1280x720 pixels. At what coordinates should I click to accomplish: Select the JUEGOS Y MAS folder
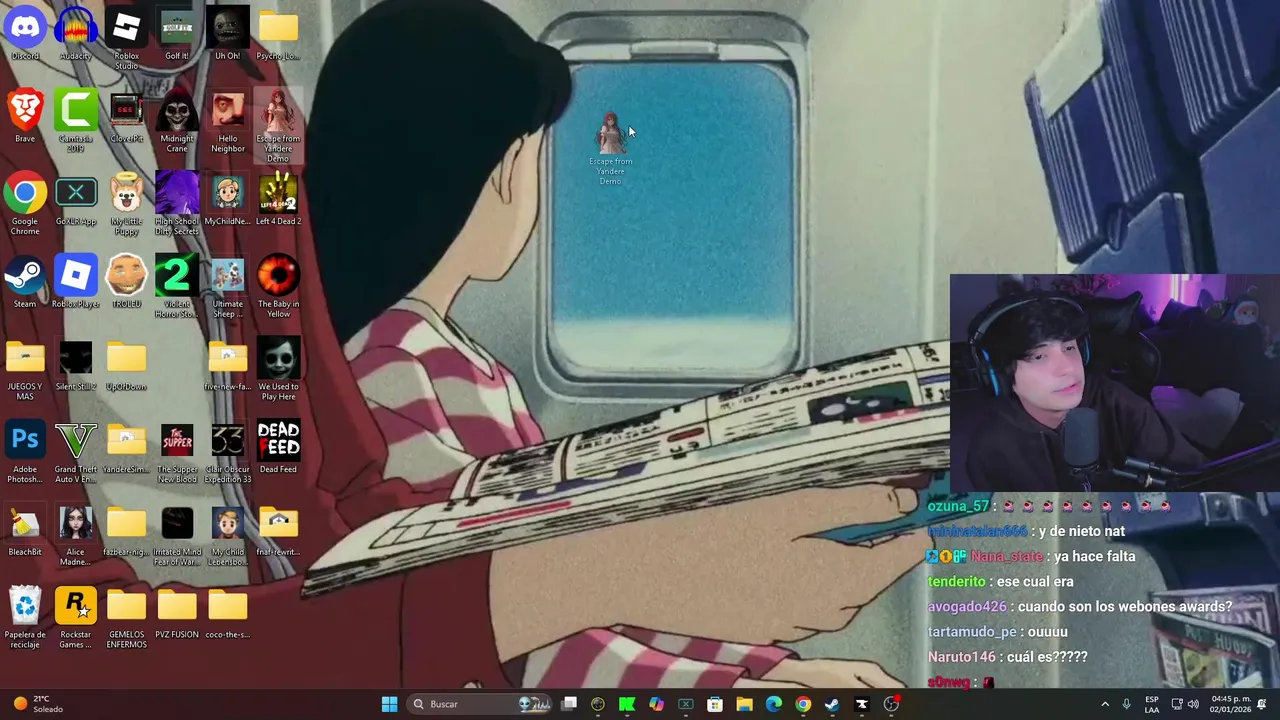25,370
